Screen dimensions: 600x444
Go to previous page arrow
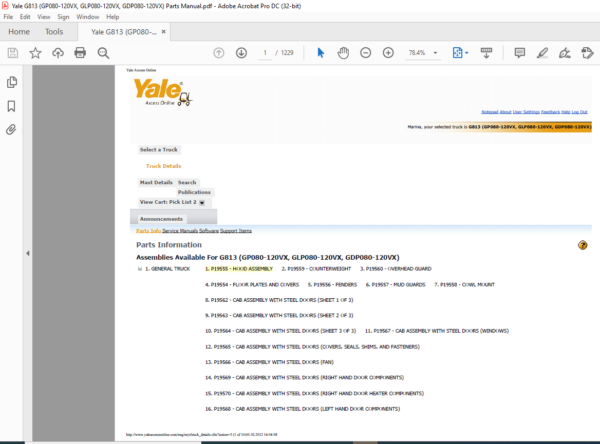218,53
